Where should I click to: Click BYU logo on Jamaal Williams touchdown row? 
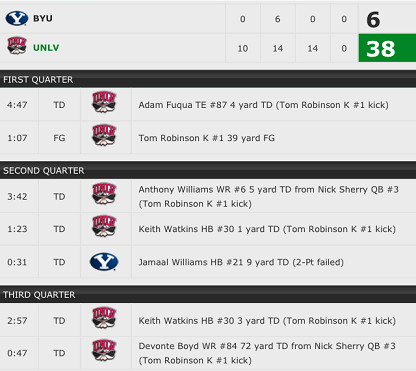[104, 261]
